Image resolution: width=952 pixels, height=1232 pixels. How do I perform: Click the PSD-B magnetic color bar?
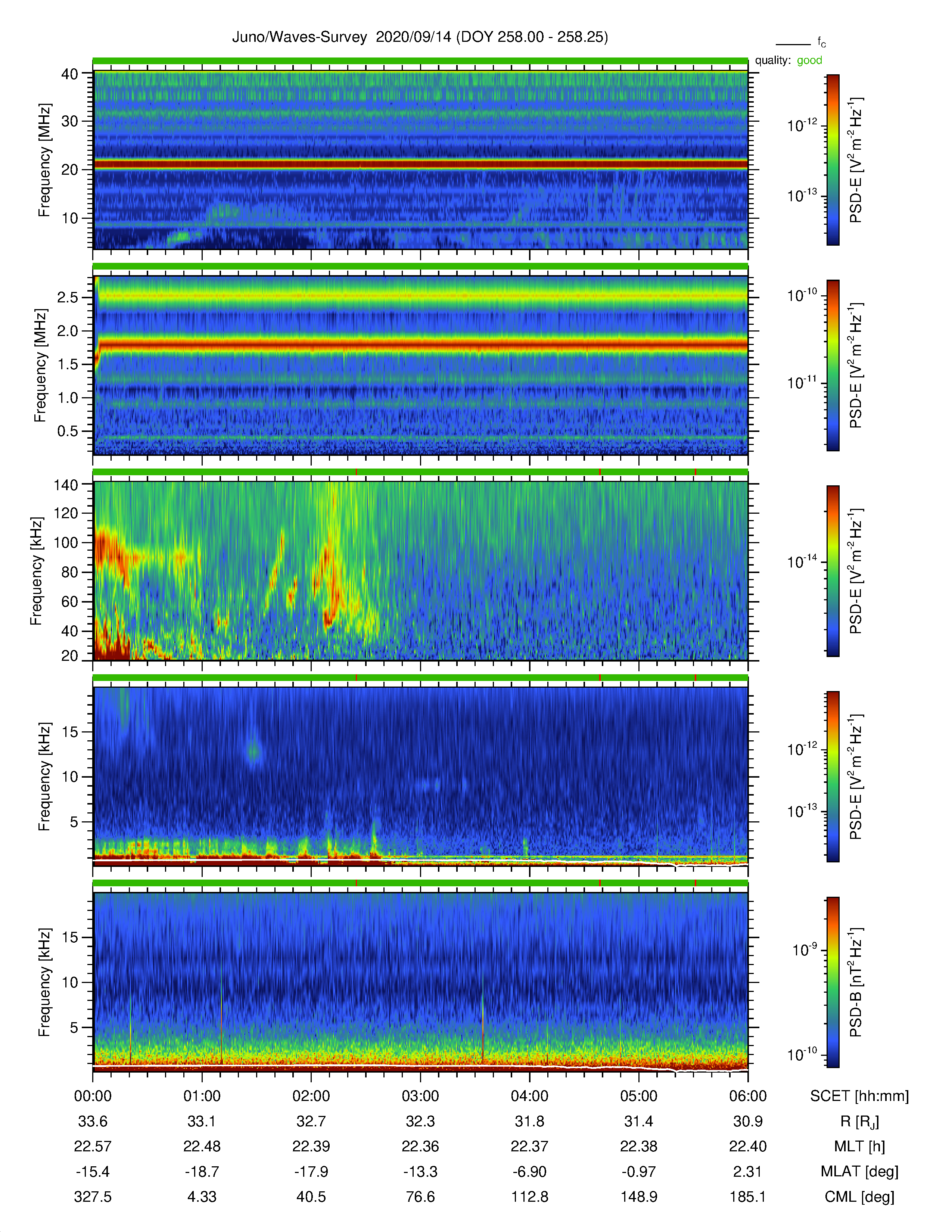point(833,982)
